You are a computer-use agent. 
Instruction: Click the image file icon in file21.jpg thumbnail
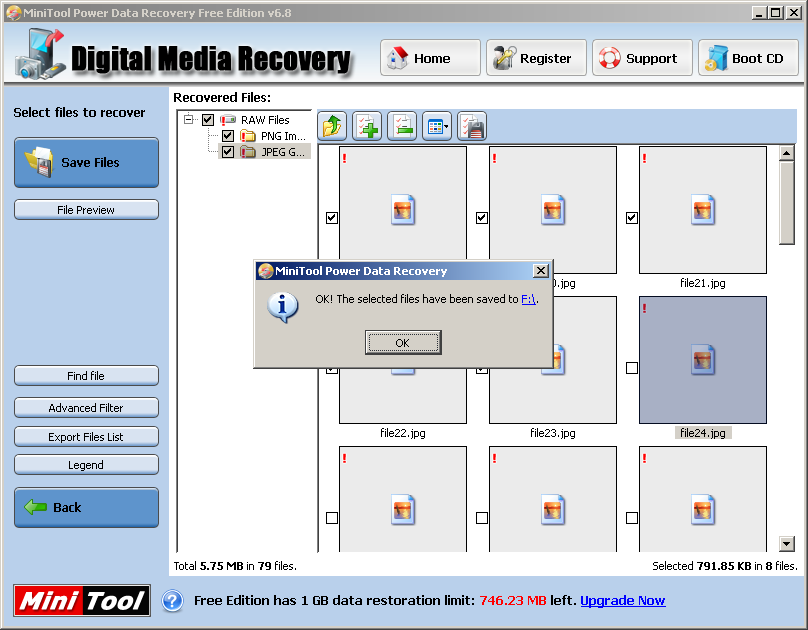tap(702, 210)
